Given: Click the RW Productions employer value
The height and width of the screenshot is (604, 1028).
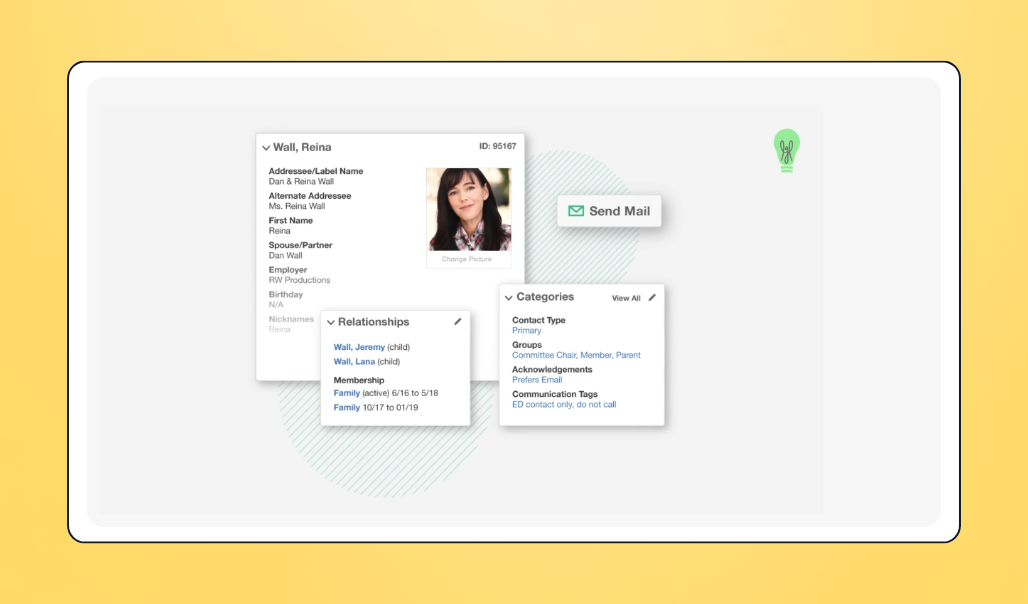Looking at the screenshot, I should pyautogui.click(x=299, y=280).
